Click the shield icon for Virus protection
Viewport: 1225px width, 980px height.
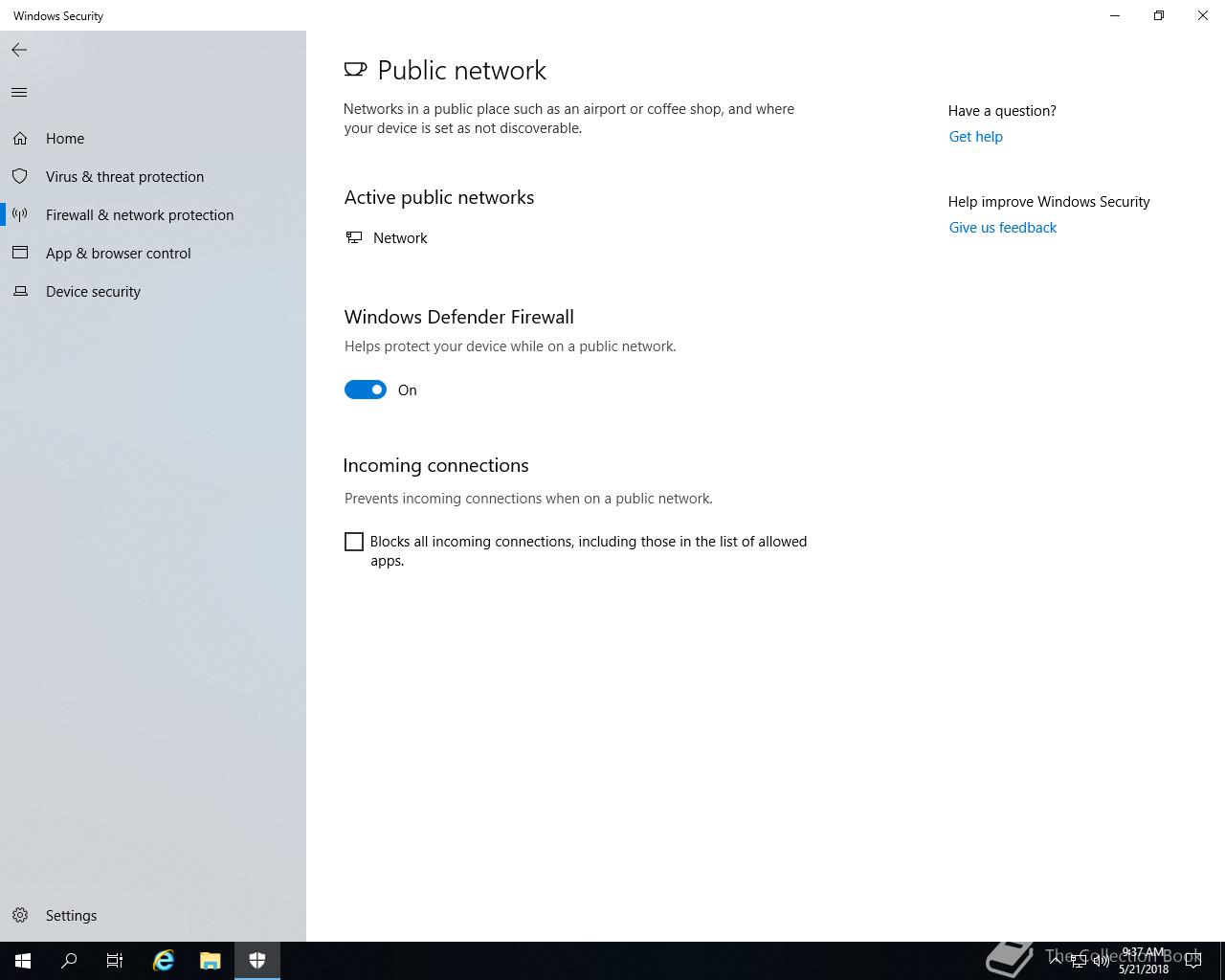pyautogui.click(x=20, y=177)
